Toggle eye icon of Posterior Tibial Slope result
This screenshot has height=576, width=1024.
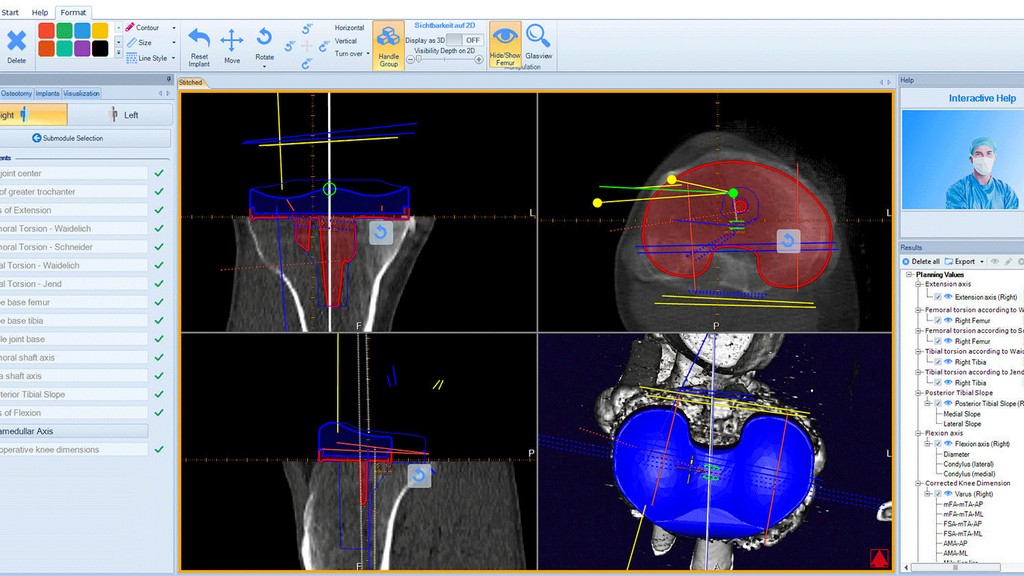pyautogui.click(x=948, y=404)
